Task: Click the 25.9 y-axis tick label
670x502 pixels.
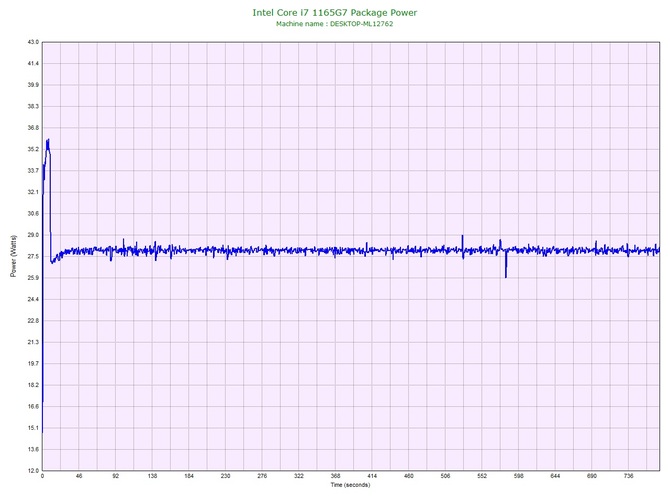Action: [33, 278]
